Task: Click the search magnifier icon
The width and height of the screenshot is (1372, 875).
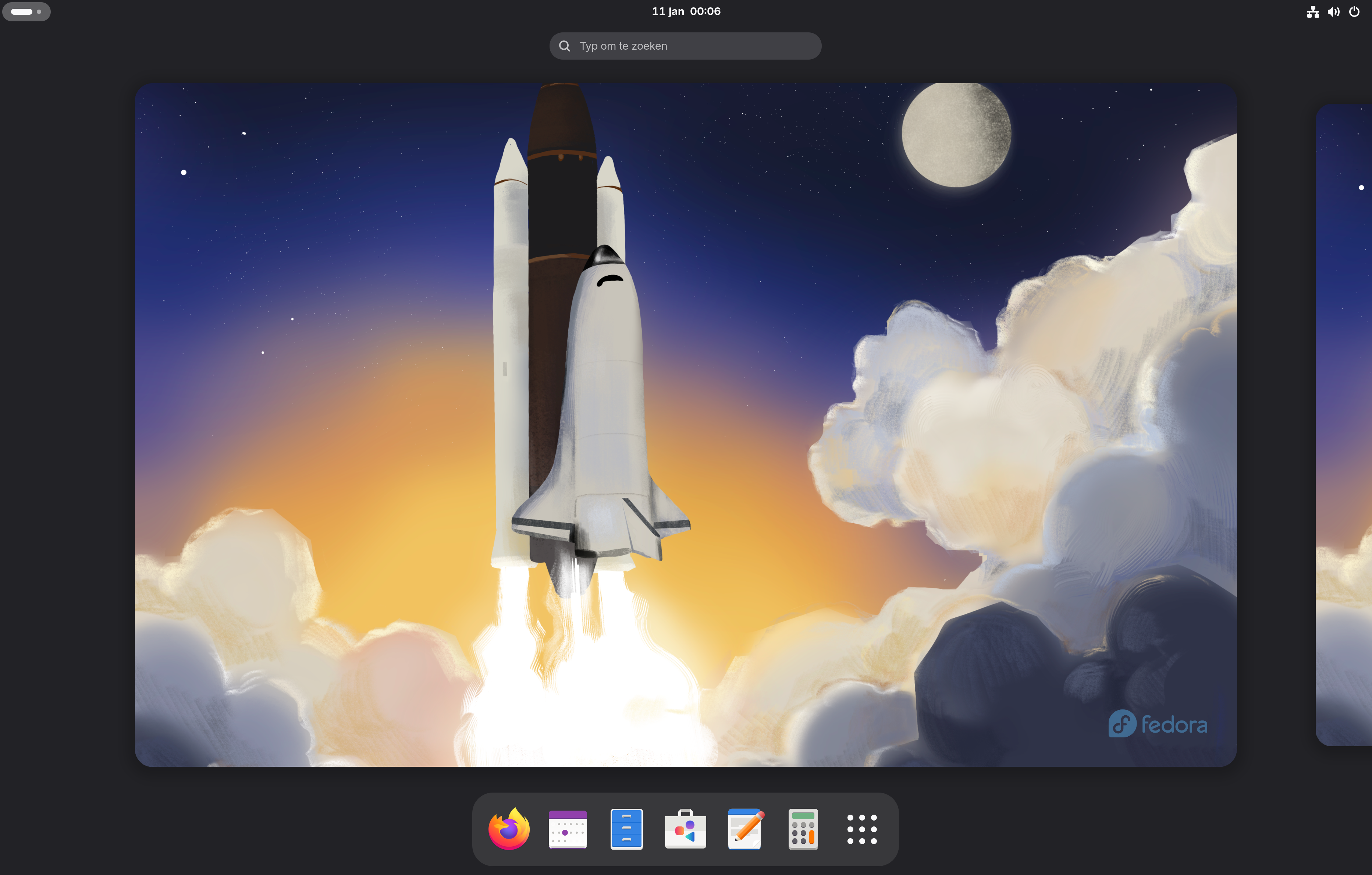Action: tap(565, 46)
